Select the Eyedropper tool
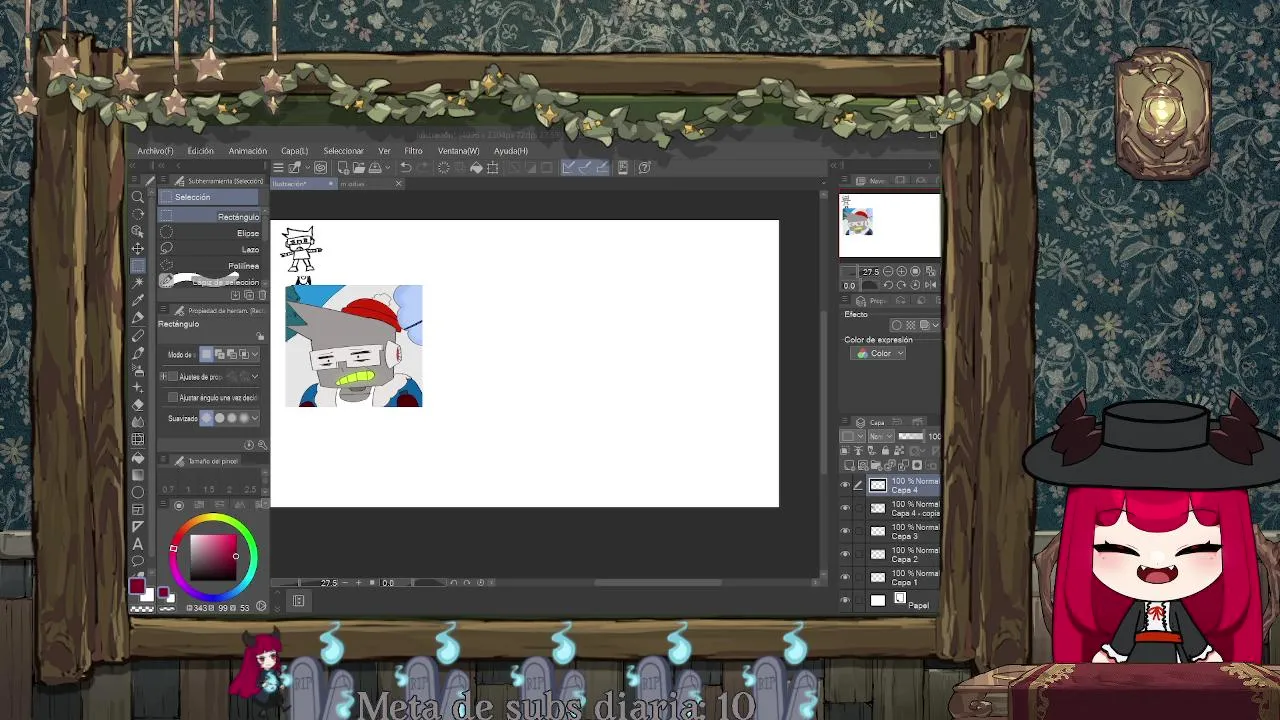The image size is (1280, 720). tap(138, 299)
